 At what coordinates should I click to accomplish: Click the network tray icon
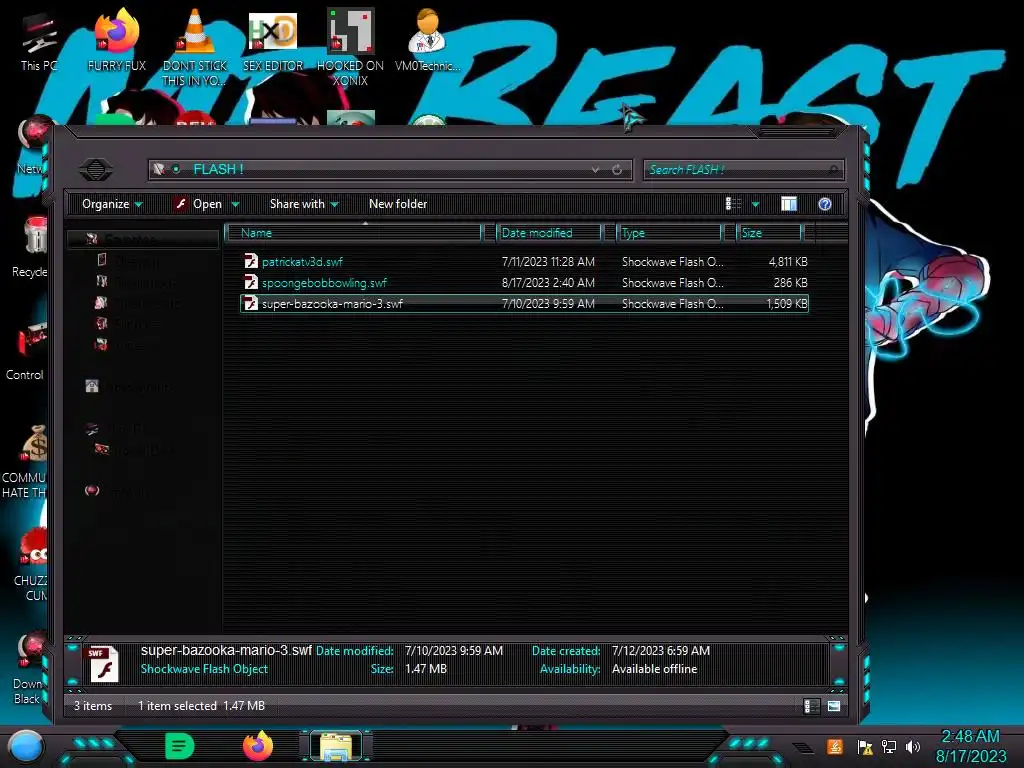click(888, 746)
